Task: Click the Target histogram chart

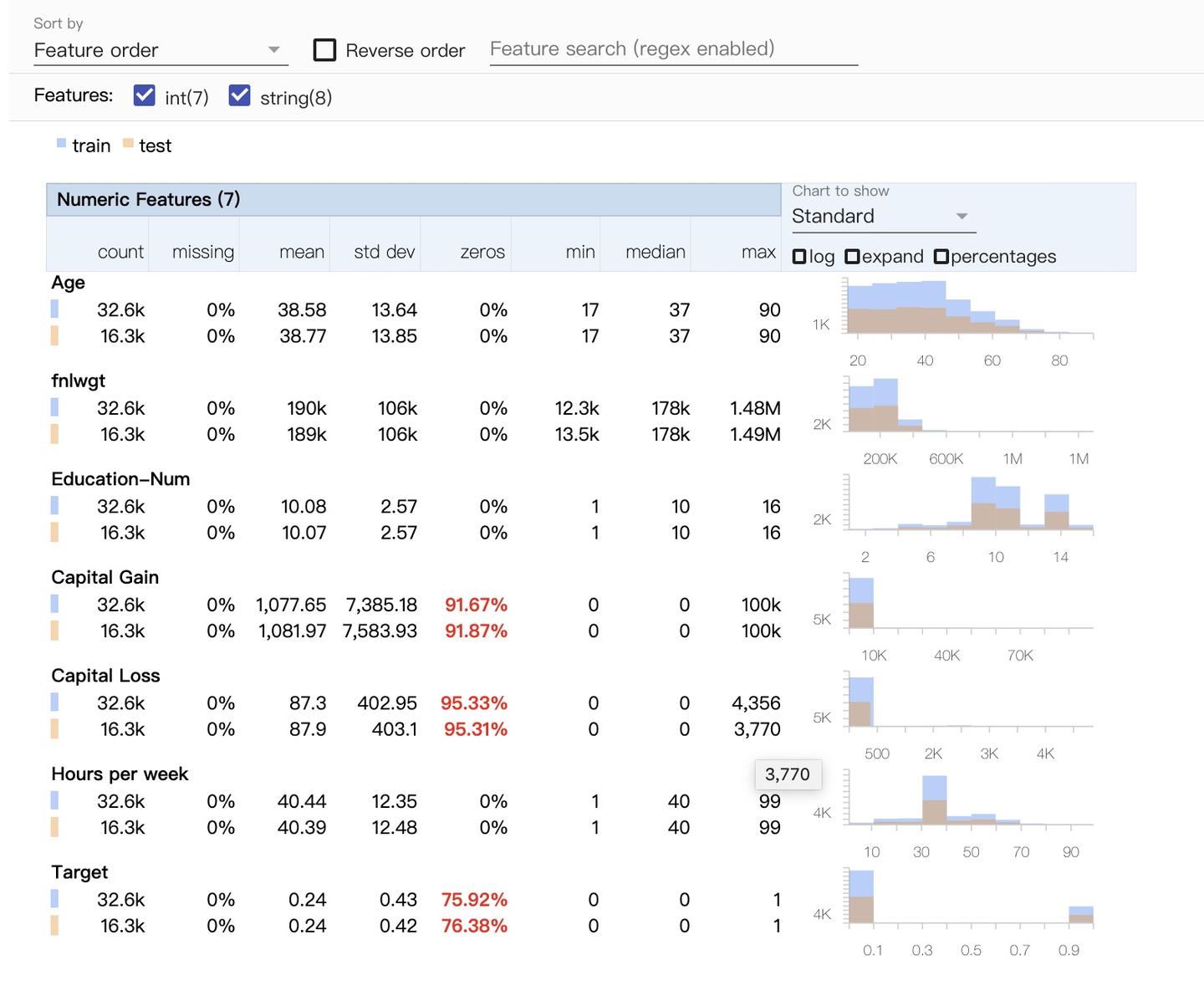Action: coord(968,897)
